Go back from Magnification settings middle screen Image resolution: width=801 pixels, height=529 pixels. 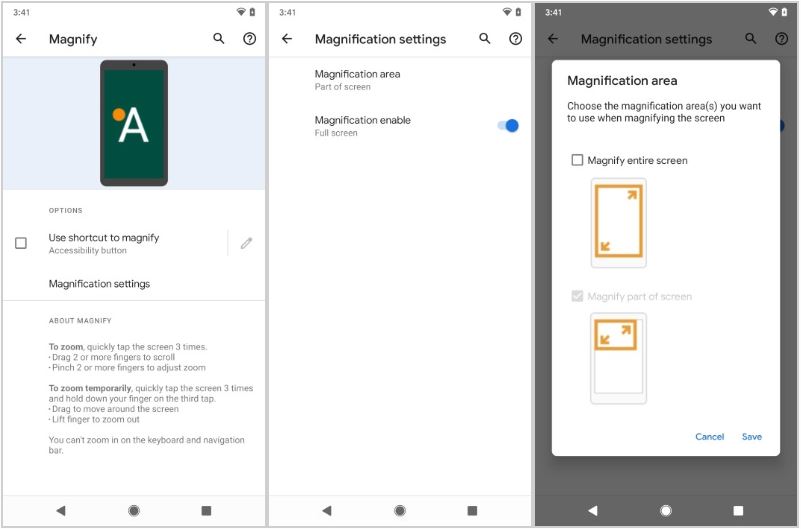(x=287, y=39)
